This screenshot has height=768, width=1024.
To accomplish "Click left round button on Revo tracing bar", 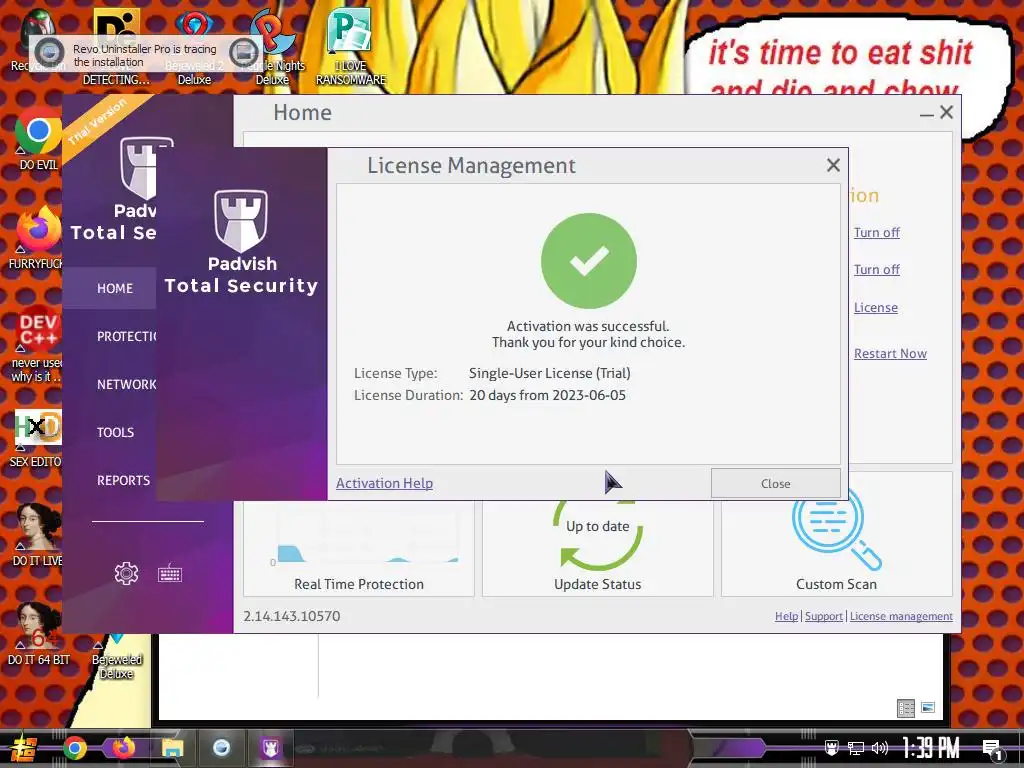I will [x=50, y=52].
